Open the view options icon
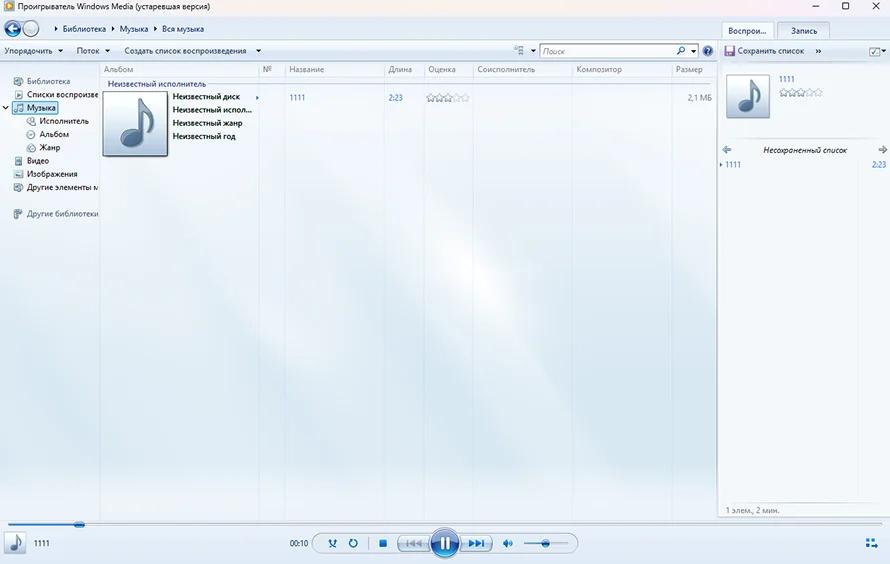890x564 pixels. click(x=519, y=50)
